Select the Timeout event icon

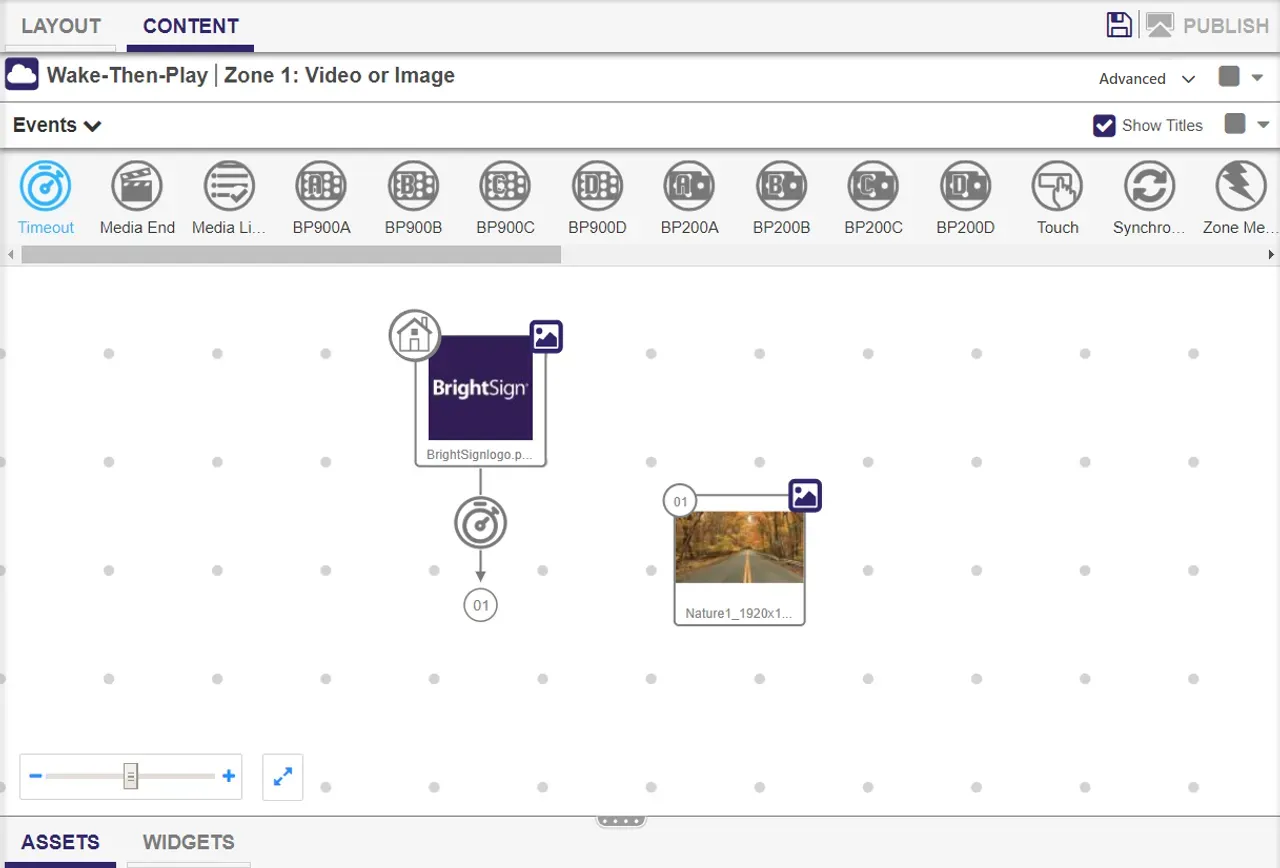(x=46, y=186)
